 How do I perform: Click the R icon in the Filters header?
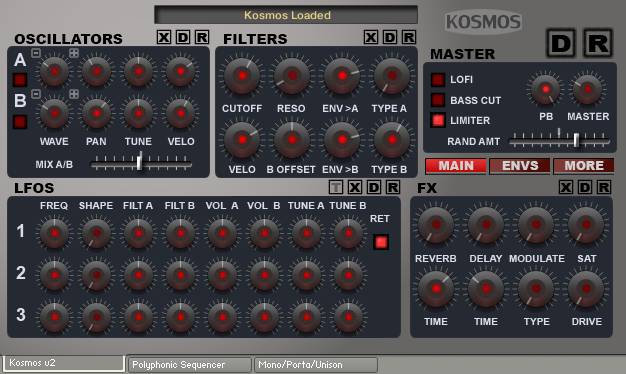409,37
